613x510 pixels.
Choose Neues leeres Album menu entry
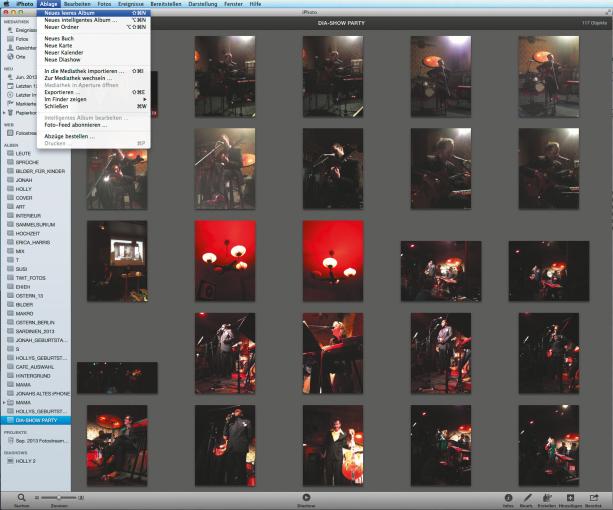[93, 13]
